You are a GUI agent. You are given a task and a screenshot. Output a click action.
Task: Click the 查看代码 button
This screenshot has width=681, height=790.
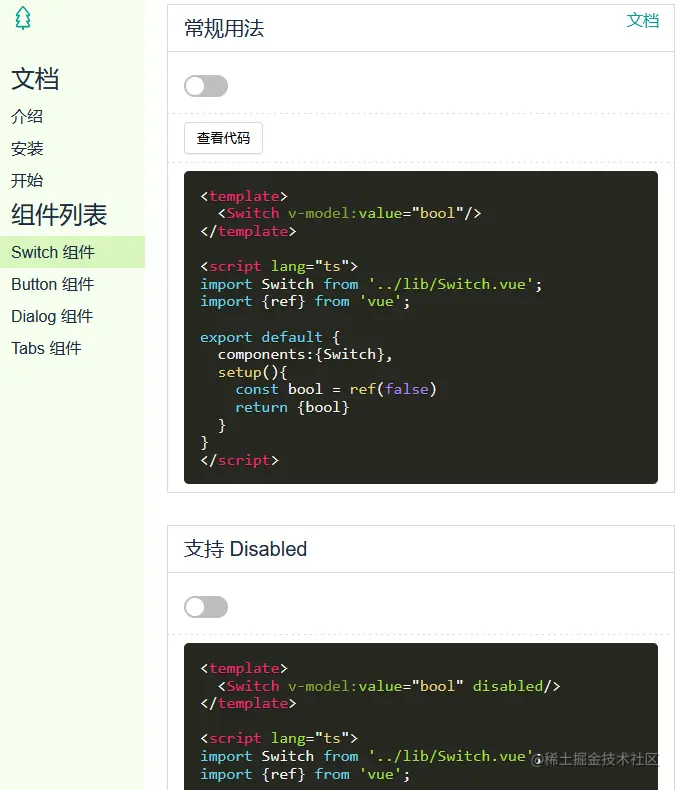pos(223,138)
